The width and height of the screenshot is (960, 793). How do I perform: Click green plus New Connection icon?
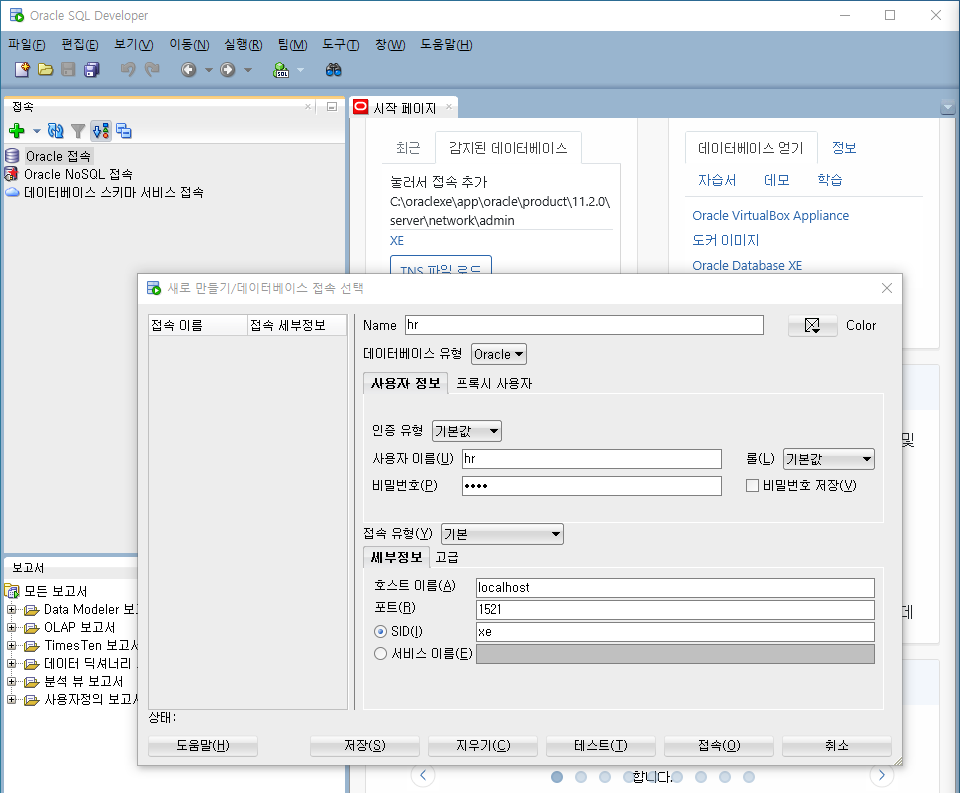point(17,130)
